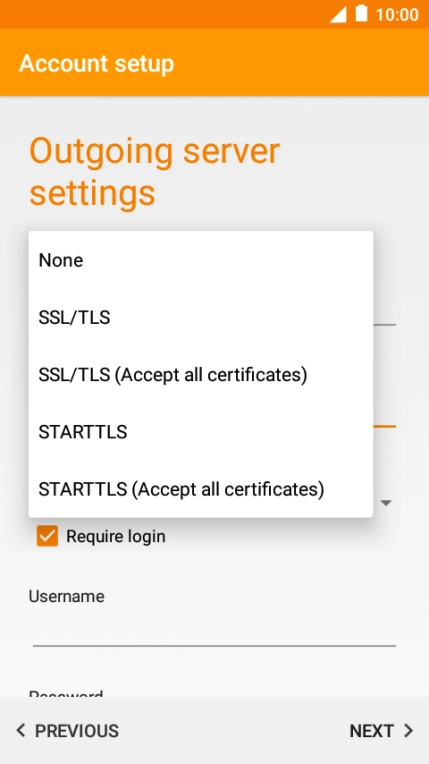Tap the cellular signal status icon
This screenshot has width=429, height=764.
tap(338, 14)
